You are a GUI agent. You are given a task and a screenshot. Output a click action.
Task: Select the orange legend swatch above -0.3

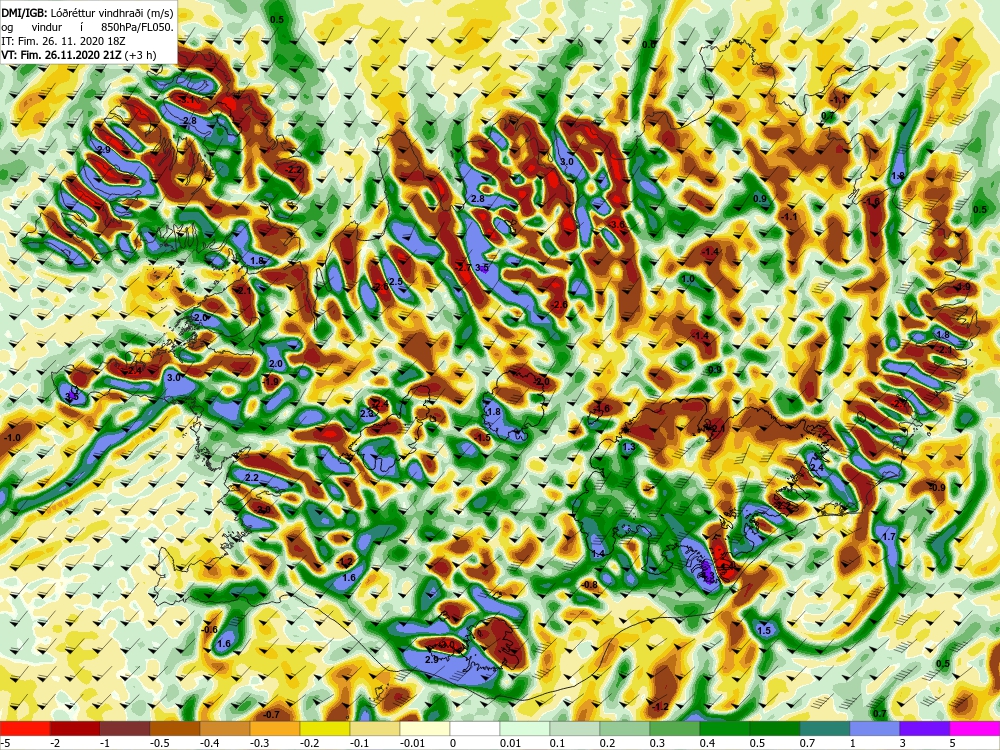(x=275, y=728)
